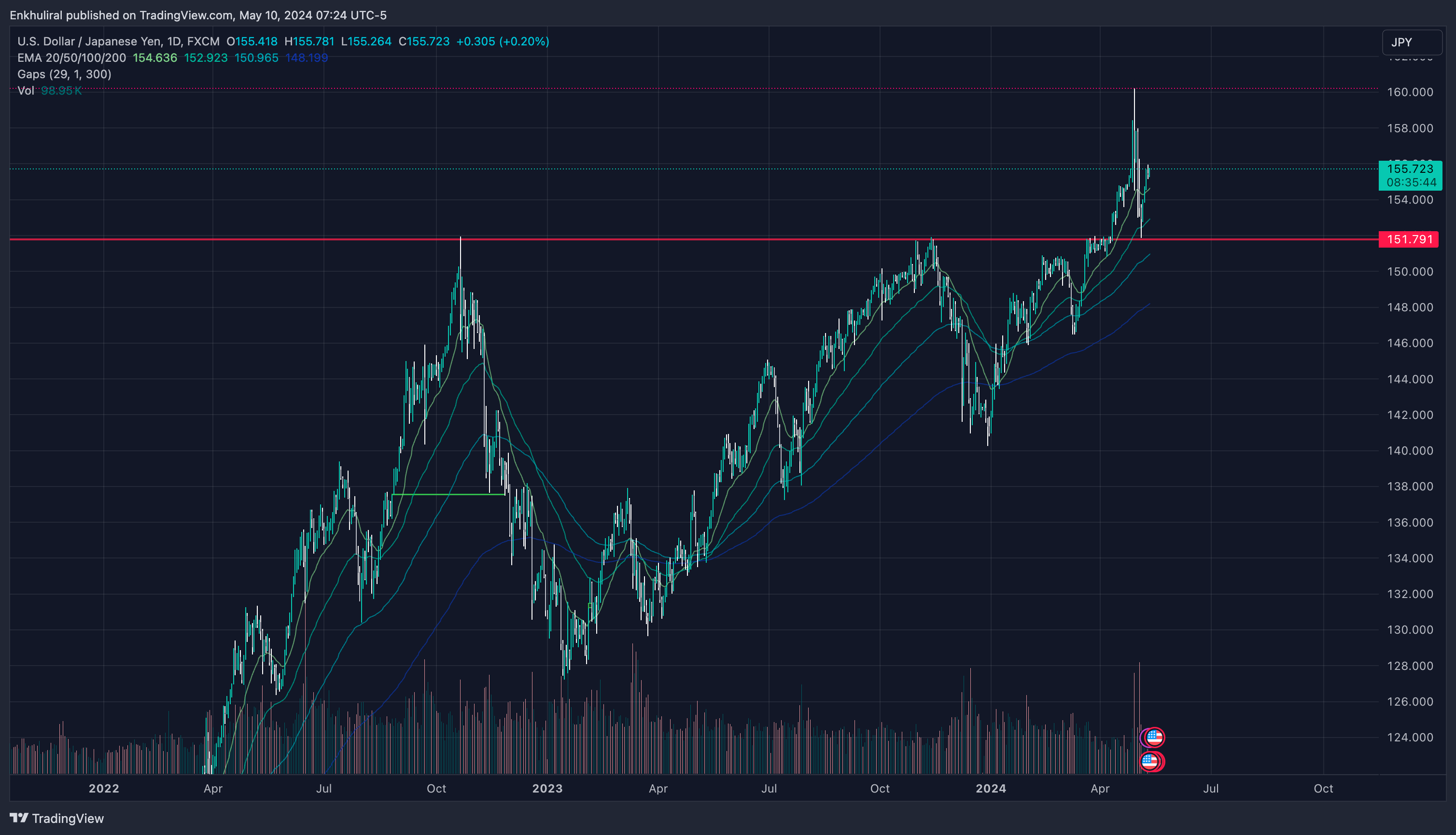1456x835 pixels.
Task: Click 160.000 on the price scale
Action: point(1410,92)
